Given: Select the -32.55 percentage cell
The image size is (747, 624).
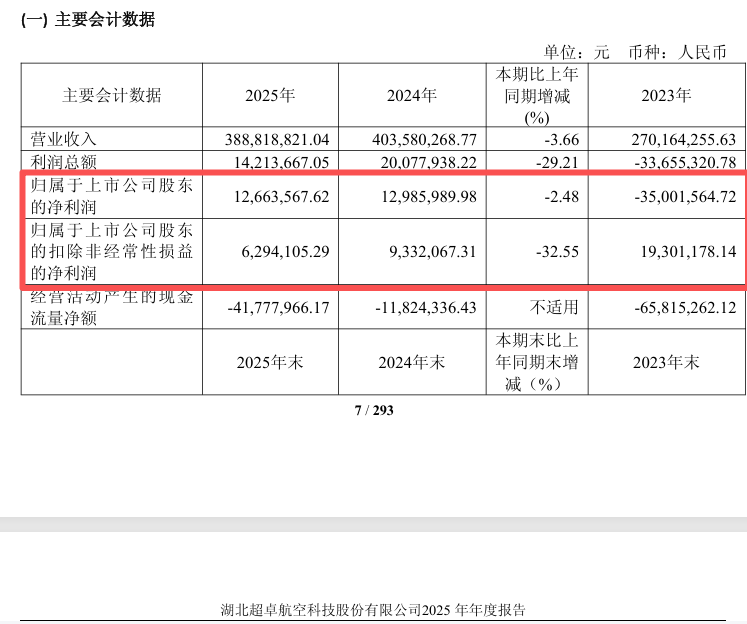Looking at the screenshot, I should [x=557, y=251].
